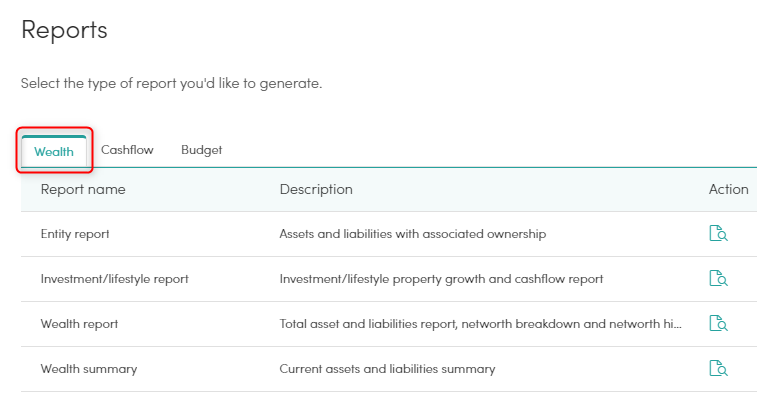
Task: Click the Investment/lifestyle property growth description
Action: coord(441,279)
